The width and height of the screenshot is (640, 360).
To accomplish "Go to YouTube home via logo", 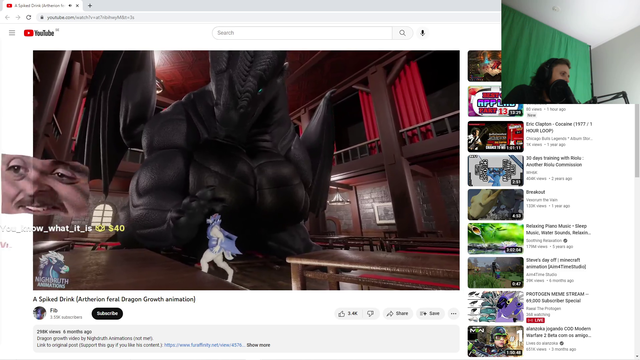I will click(39, 33).
